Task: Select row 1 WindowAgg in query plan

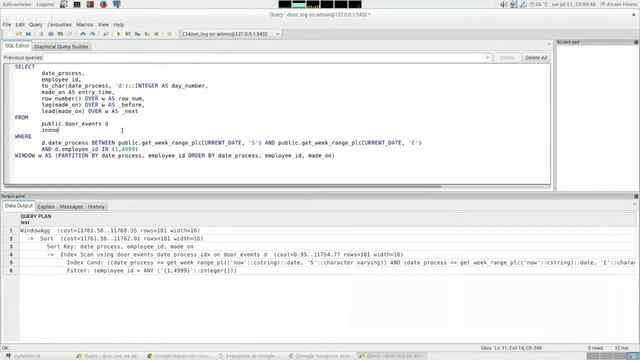Action: (x=327, y=231)
